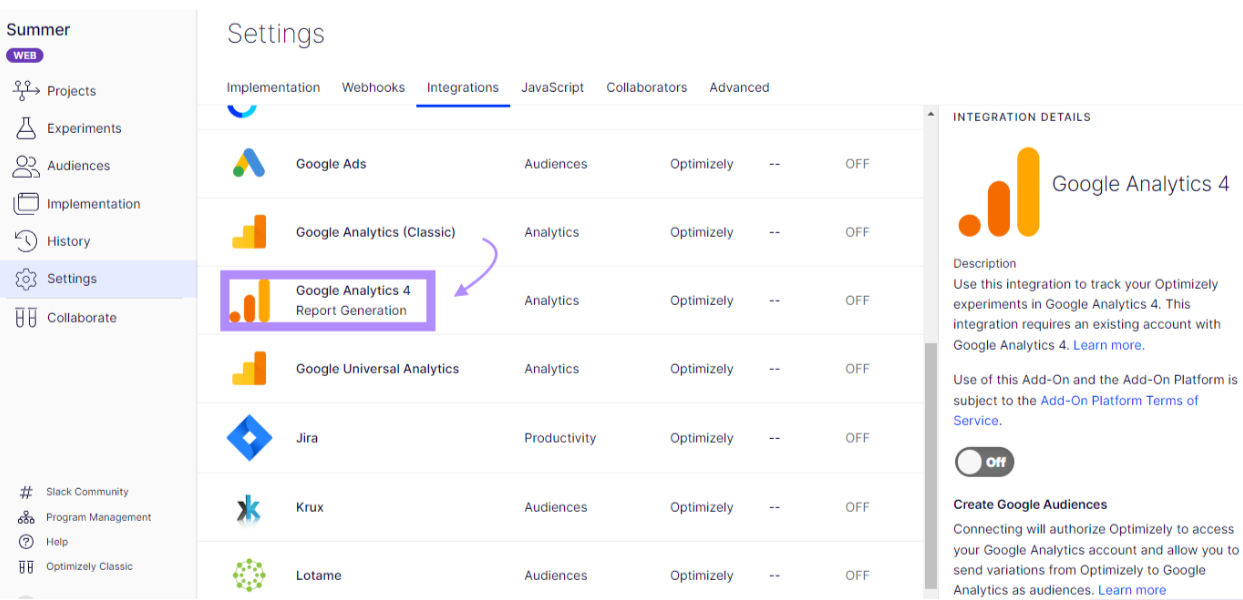The height and width of the screenshot is (600, 1243).
Task: Open the Projects icon in sidebar
Action: [26, 91]
